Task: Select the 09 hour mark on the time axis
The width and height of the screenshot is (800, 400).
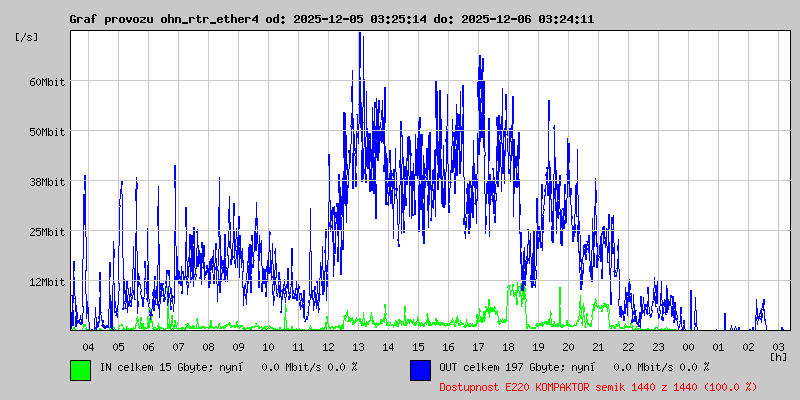Action: tap(238, 346)
